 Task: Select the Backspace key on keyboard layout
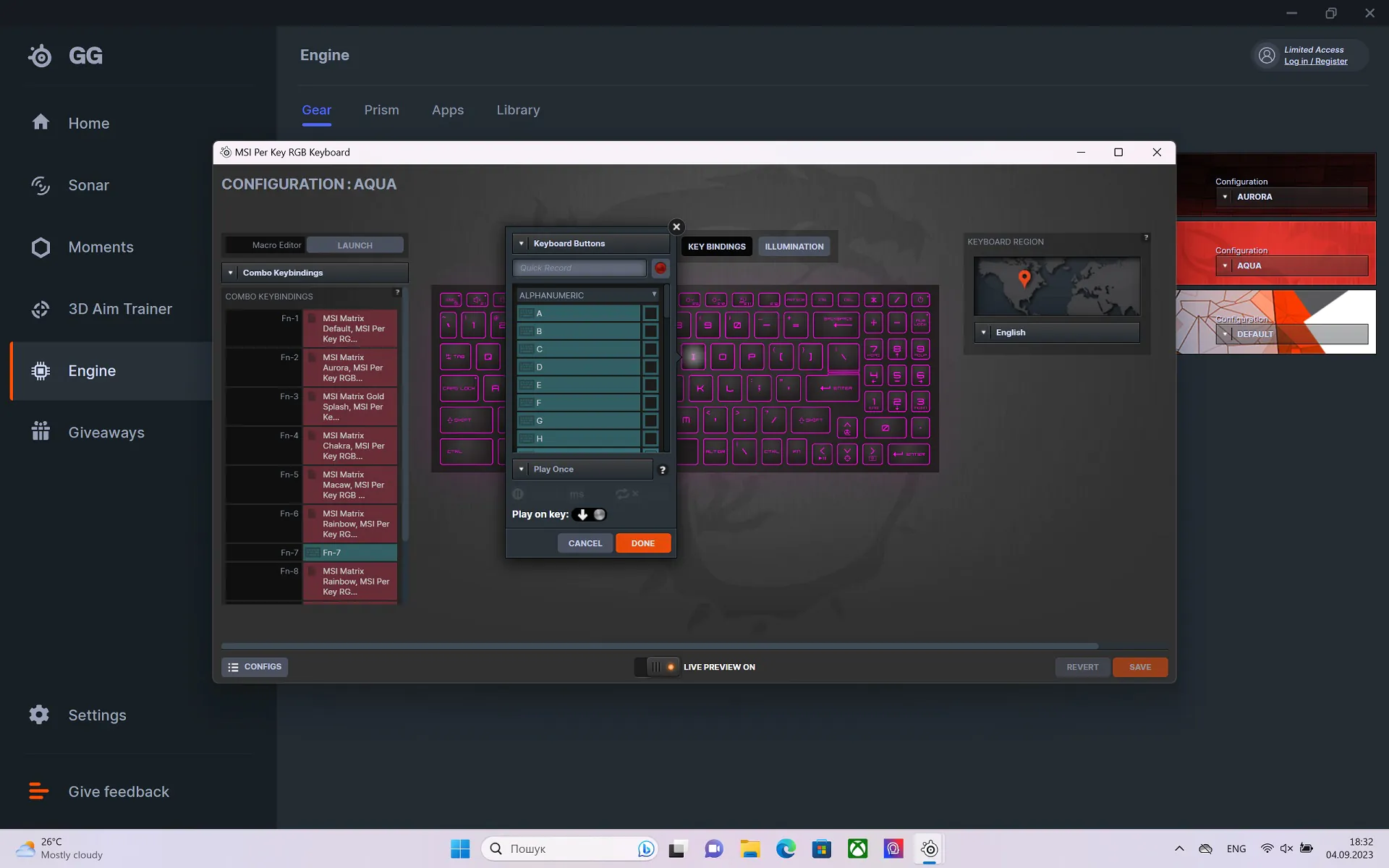coord(837,325)
